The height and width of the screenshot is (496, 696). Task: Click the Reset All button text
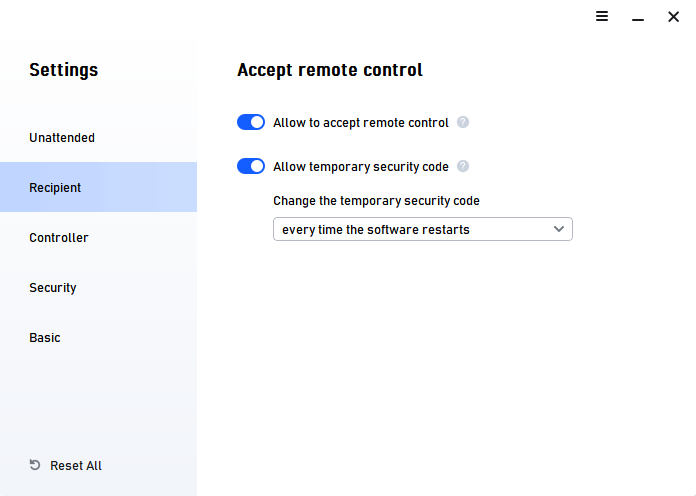pyautogui.click(x=76, y=466)
